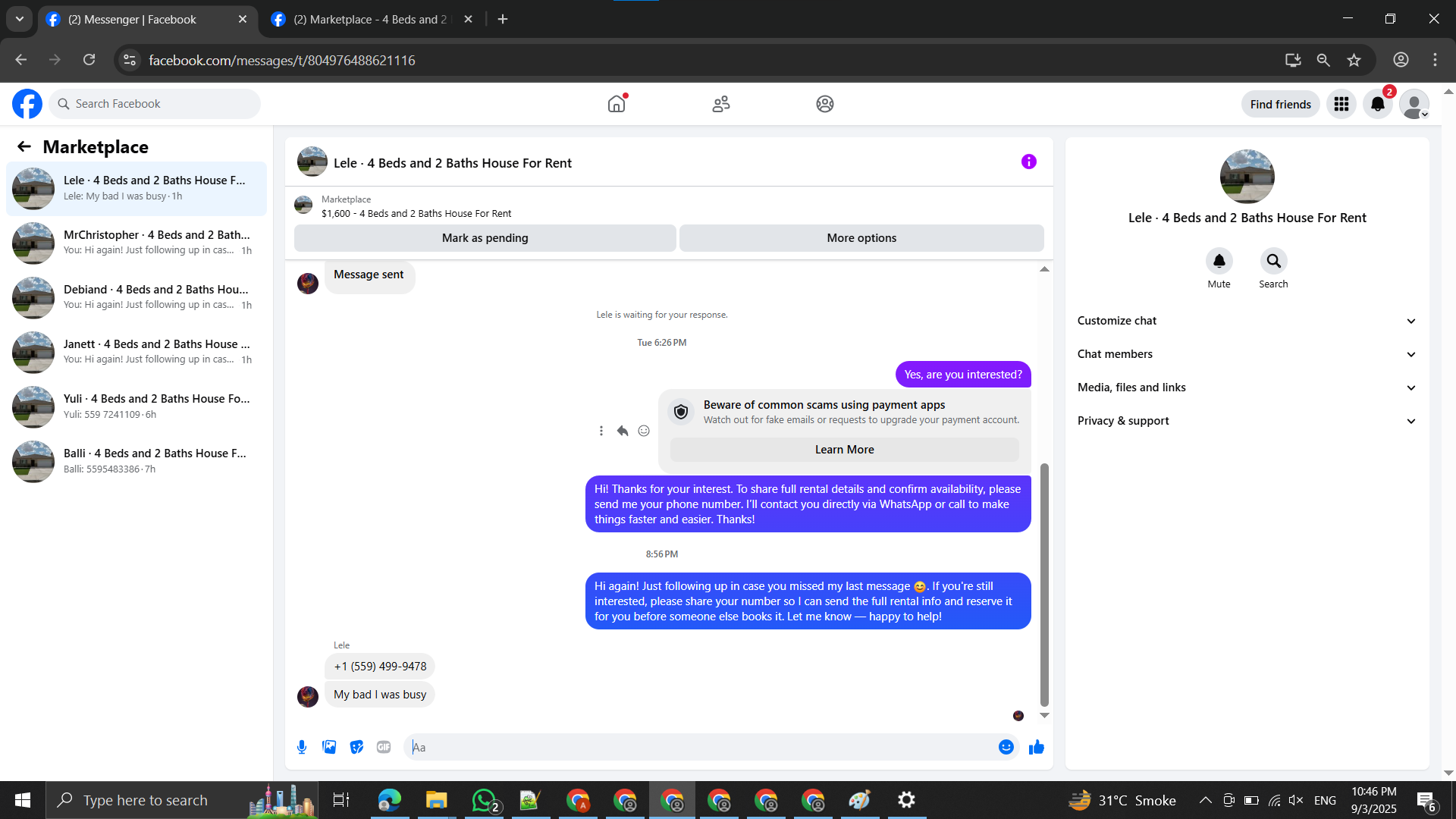Open the Facebook home feed icon
This screenshot has width=1456, height=819.
click(617, 104)
